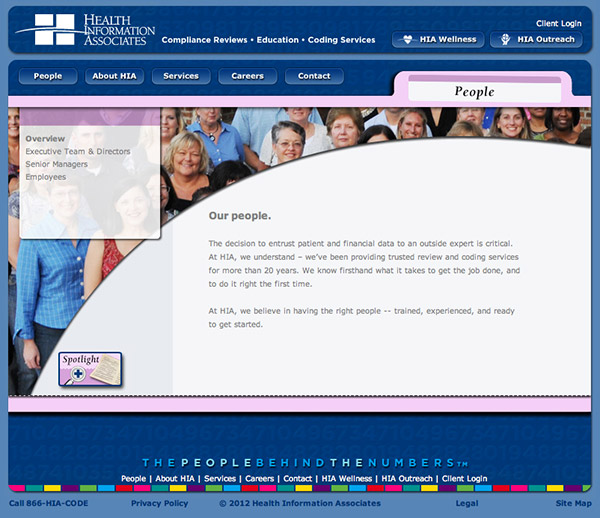Screen dimensions: 600x518
Task: Open the Privacy Policy link
Action: [x=160, y=503]
